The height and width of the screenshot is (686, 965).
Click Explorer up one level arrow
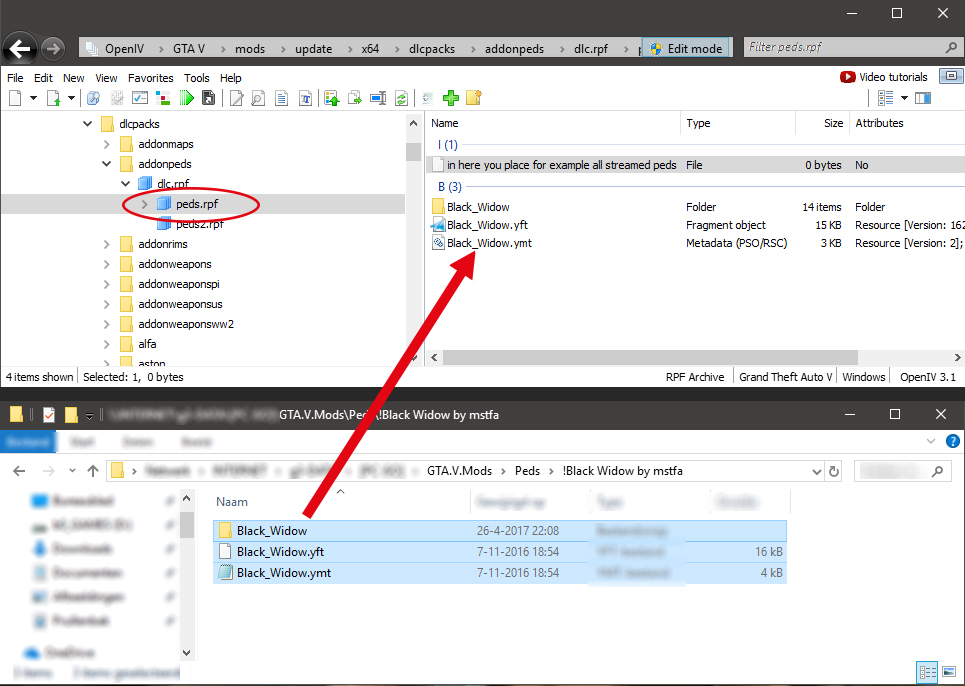click(93, 471)
